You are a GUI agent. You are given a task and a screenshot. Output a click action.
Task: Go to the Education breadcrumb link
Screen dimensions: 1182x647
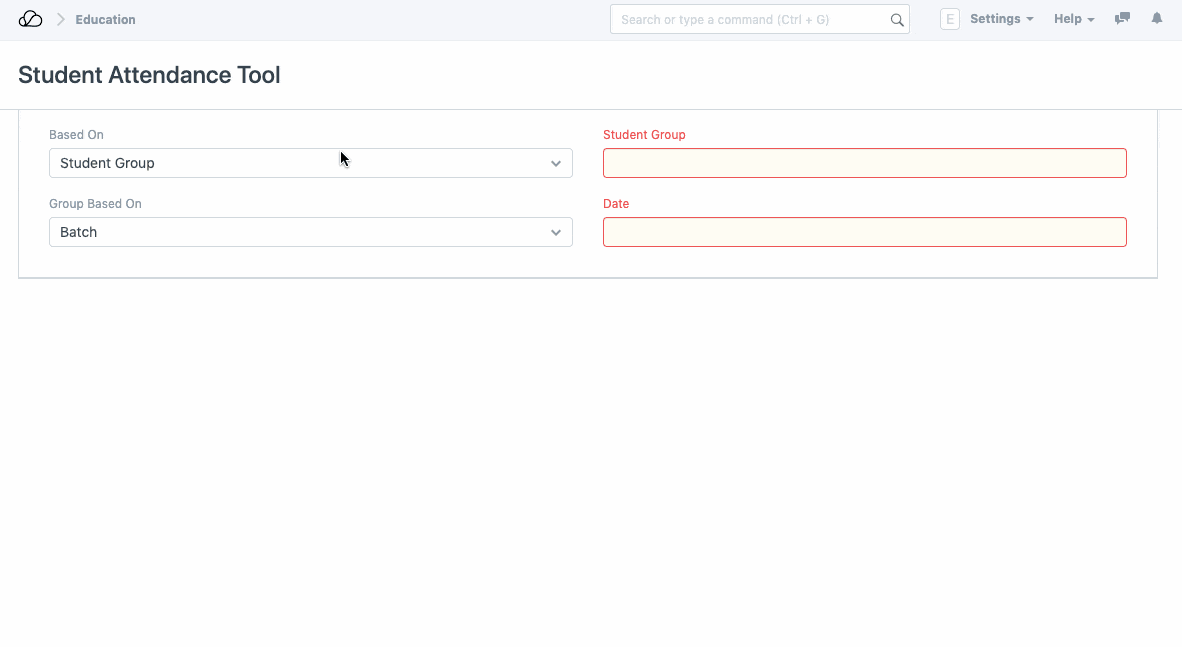pyautogui.click(x=105, y=19)
